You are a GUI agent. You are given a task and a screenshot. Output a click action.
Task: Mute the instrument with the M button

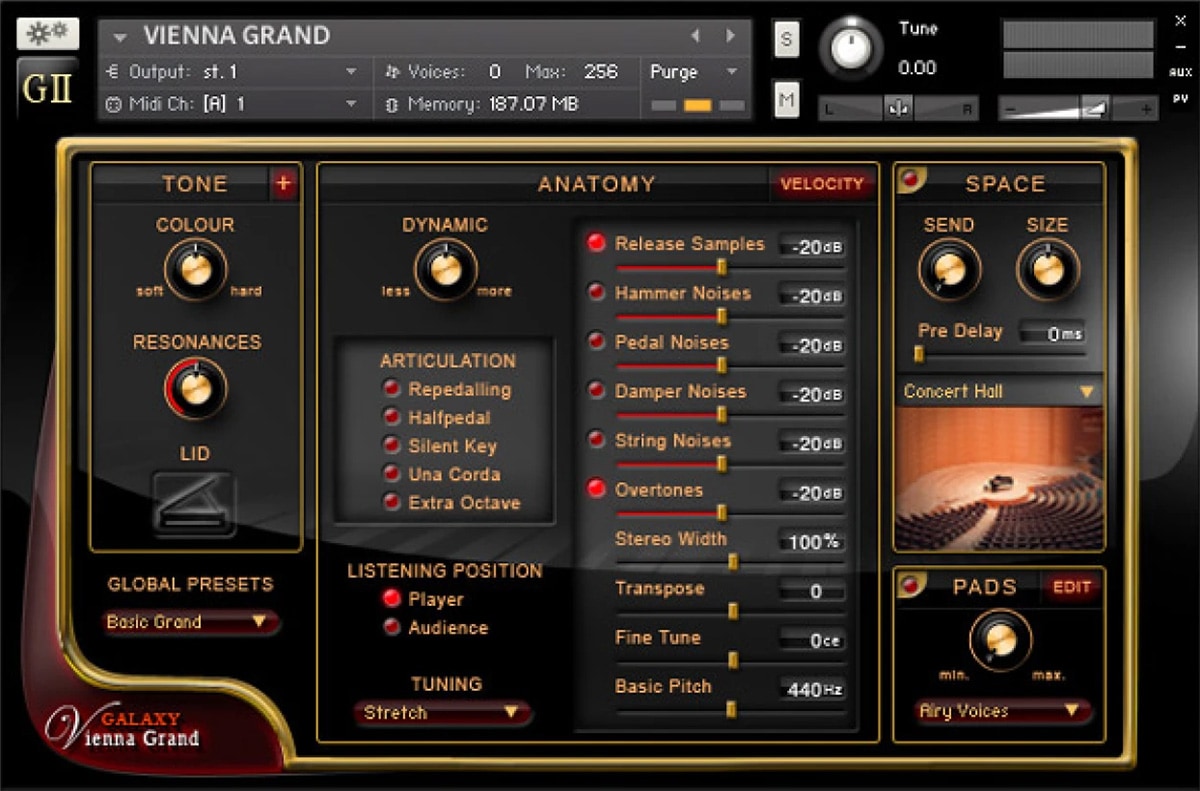click(x=786, y=100)
